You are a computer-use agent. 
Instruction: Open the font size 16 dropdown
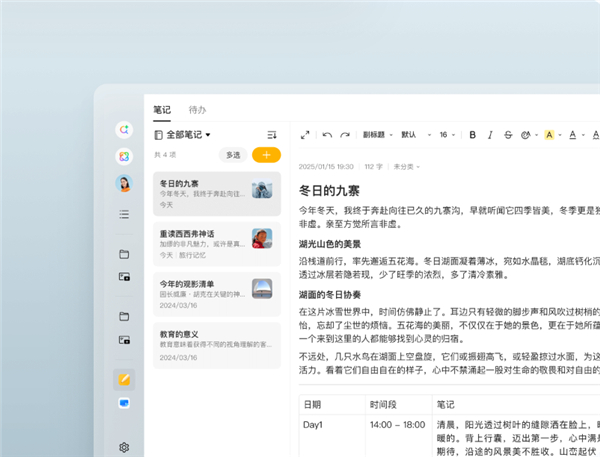(x=447, y=135)
